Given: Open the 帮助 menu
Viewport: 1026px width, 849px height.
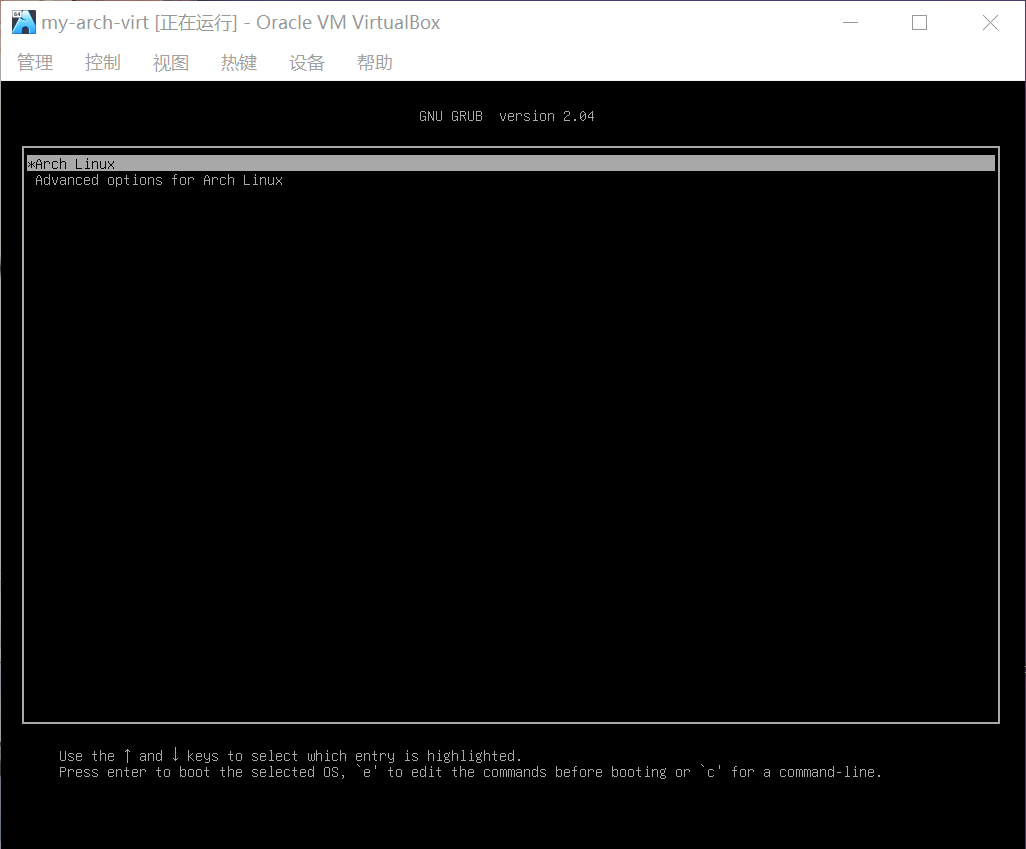Looking at the screenshot, I should click(375, 63).
